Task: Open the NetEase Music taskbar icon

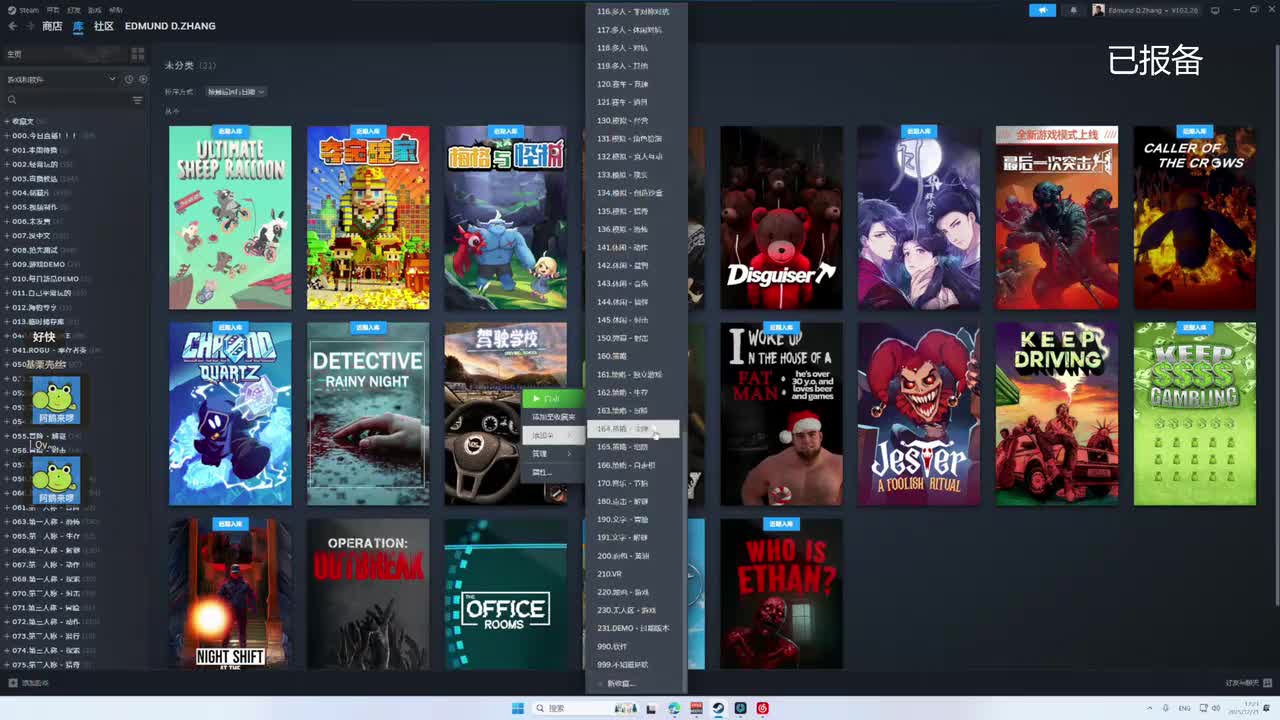Action: pos(763,708)
